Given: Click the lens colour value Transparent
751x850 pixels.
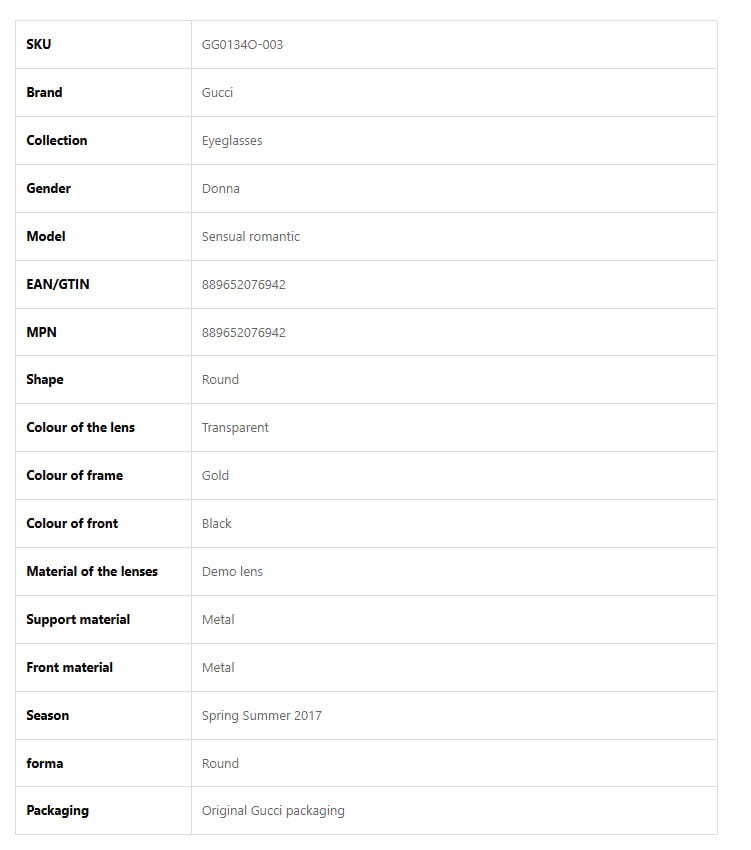Looking at the screenshot, I should [235, 428].
